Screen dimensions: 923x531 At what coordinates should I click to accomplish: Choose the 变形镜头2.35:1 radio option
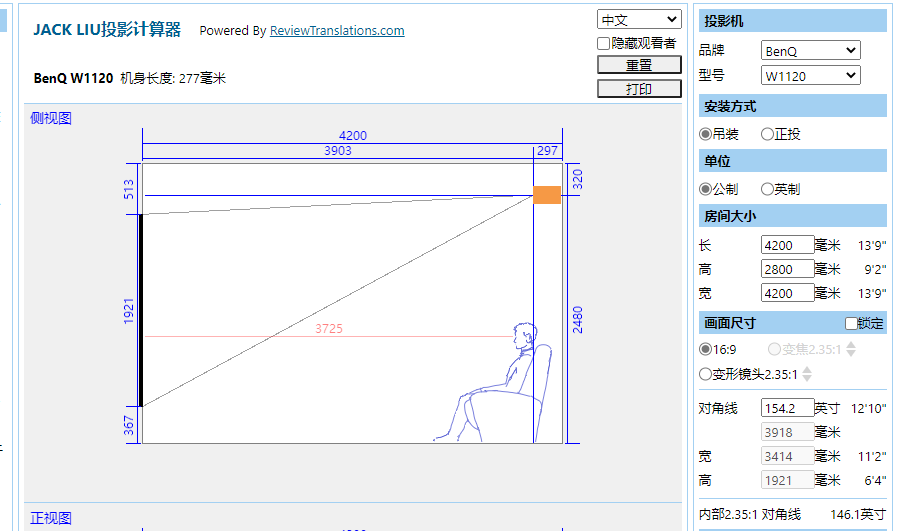coord(705,374)
